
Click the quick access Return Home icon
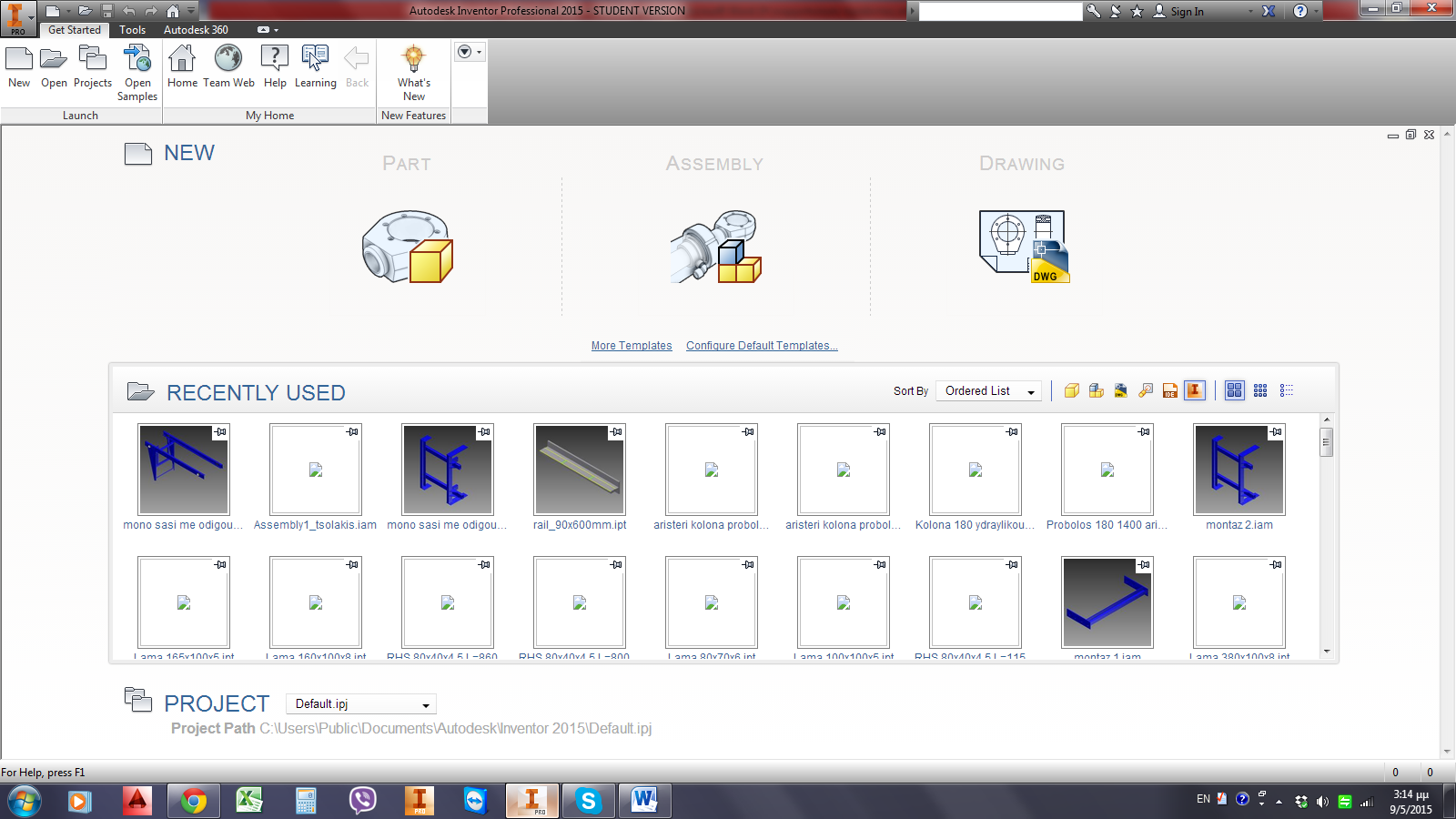173,11
